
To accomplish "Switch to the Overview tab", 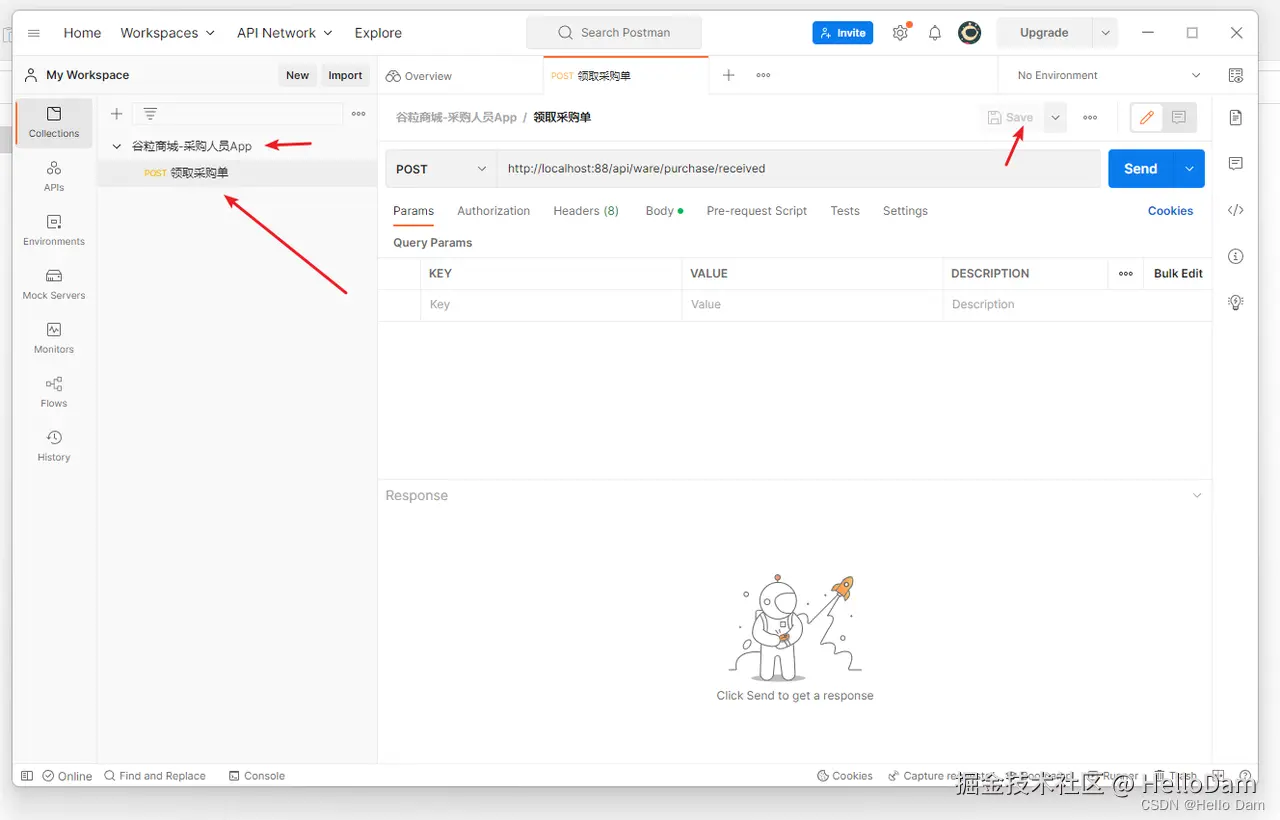I will pos(419,76).
